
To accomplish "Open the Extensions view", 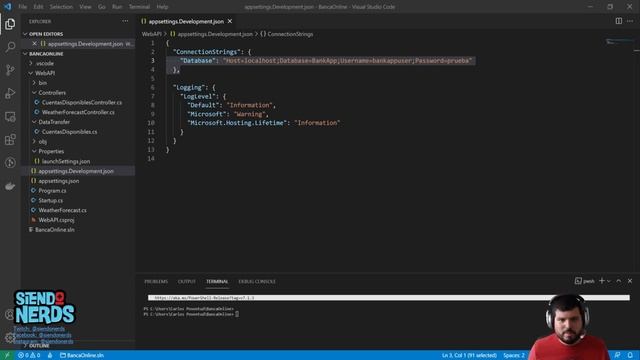I will tap(10, 140).
